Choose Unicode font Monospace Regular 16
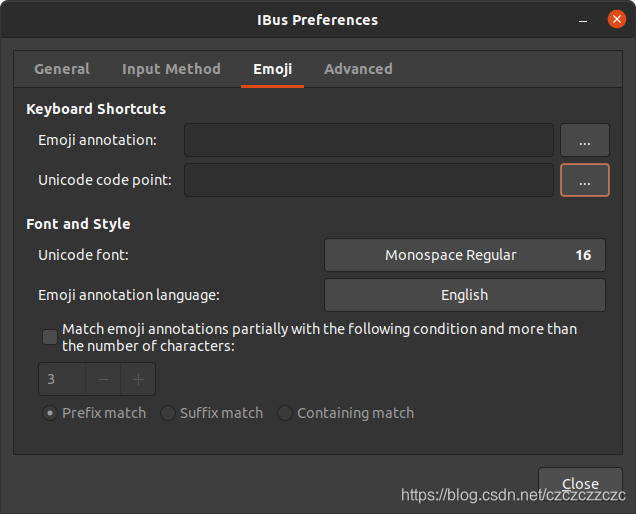Screen dimensions: 636x514 (x=465, y=255)
